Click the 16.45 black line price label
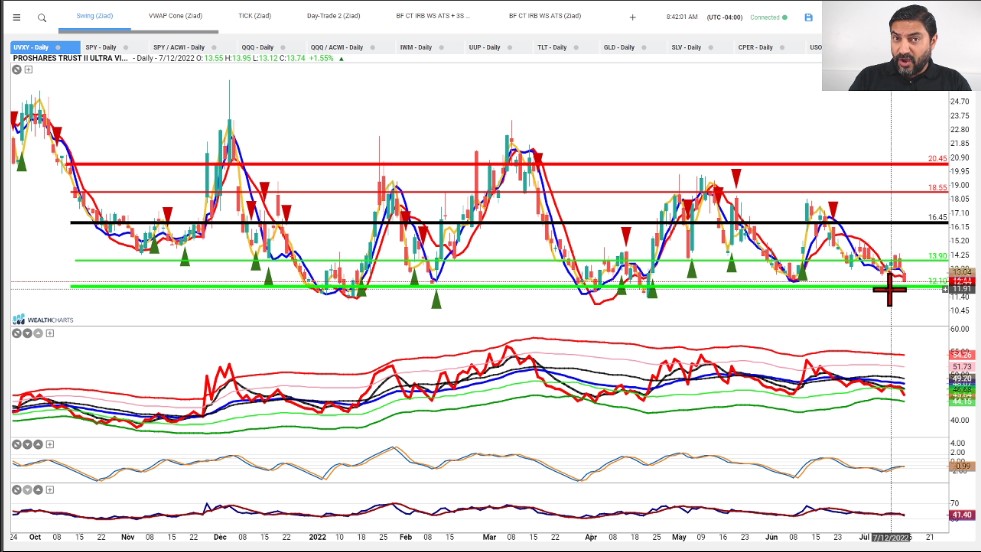Image resolution: width=981 pixels, height=552 pixels. [x=937, y=217]
